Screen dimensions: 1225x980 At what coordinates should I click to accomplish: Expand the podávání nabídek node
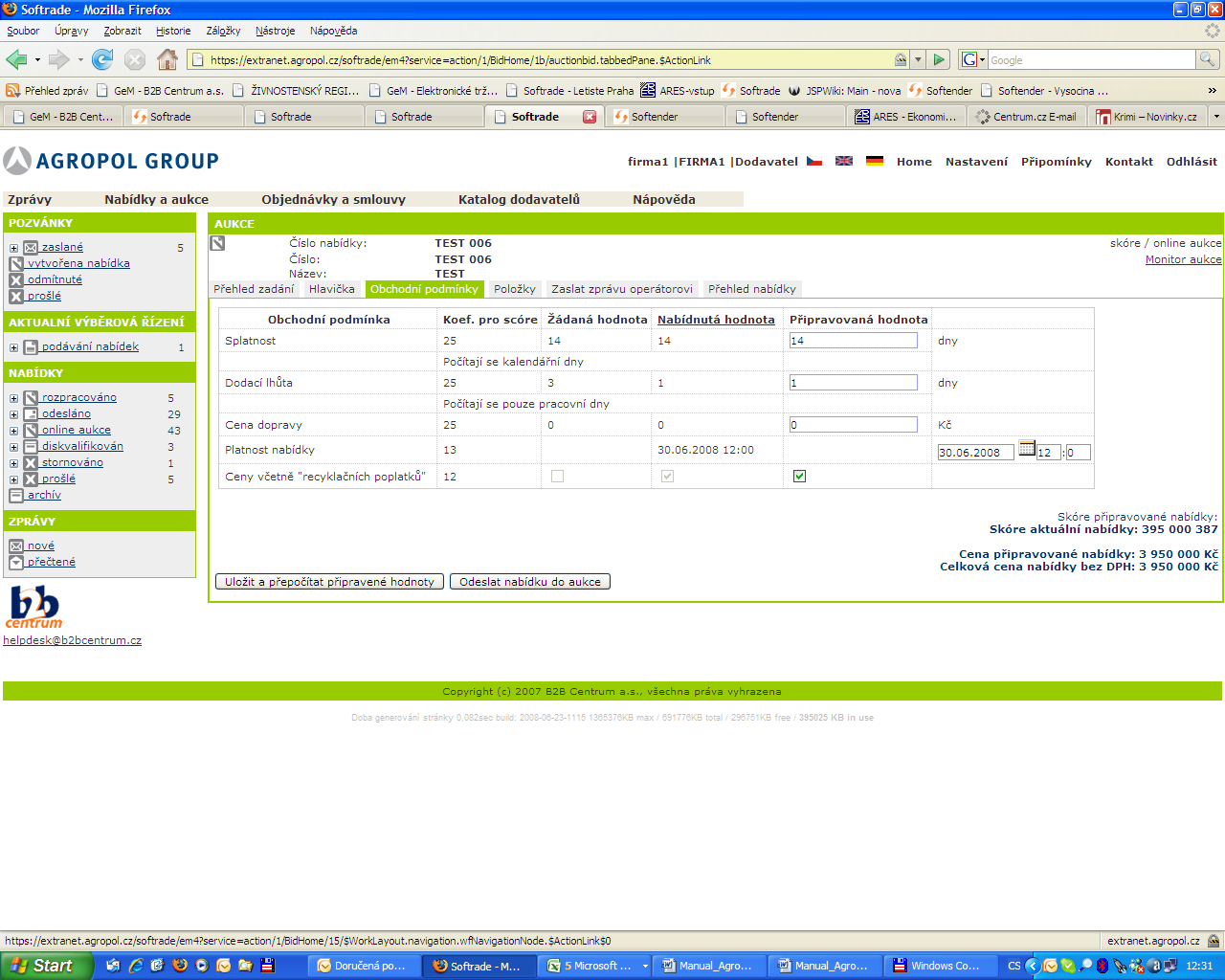pos(14,348)
